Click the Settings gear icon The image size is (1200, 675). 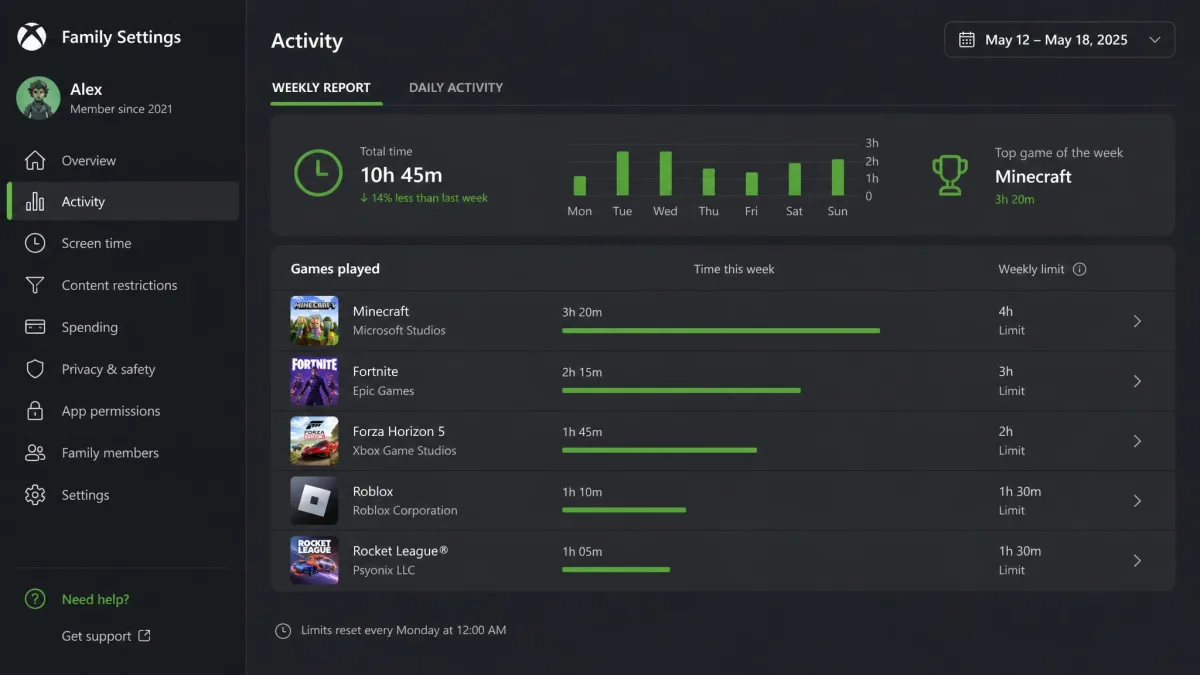click(x=35, y=495)
